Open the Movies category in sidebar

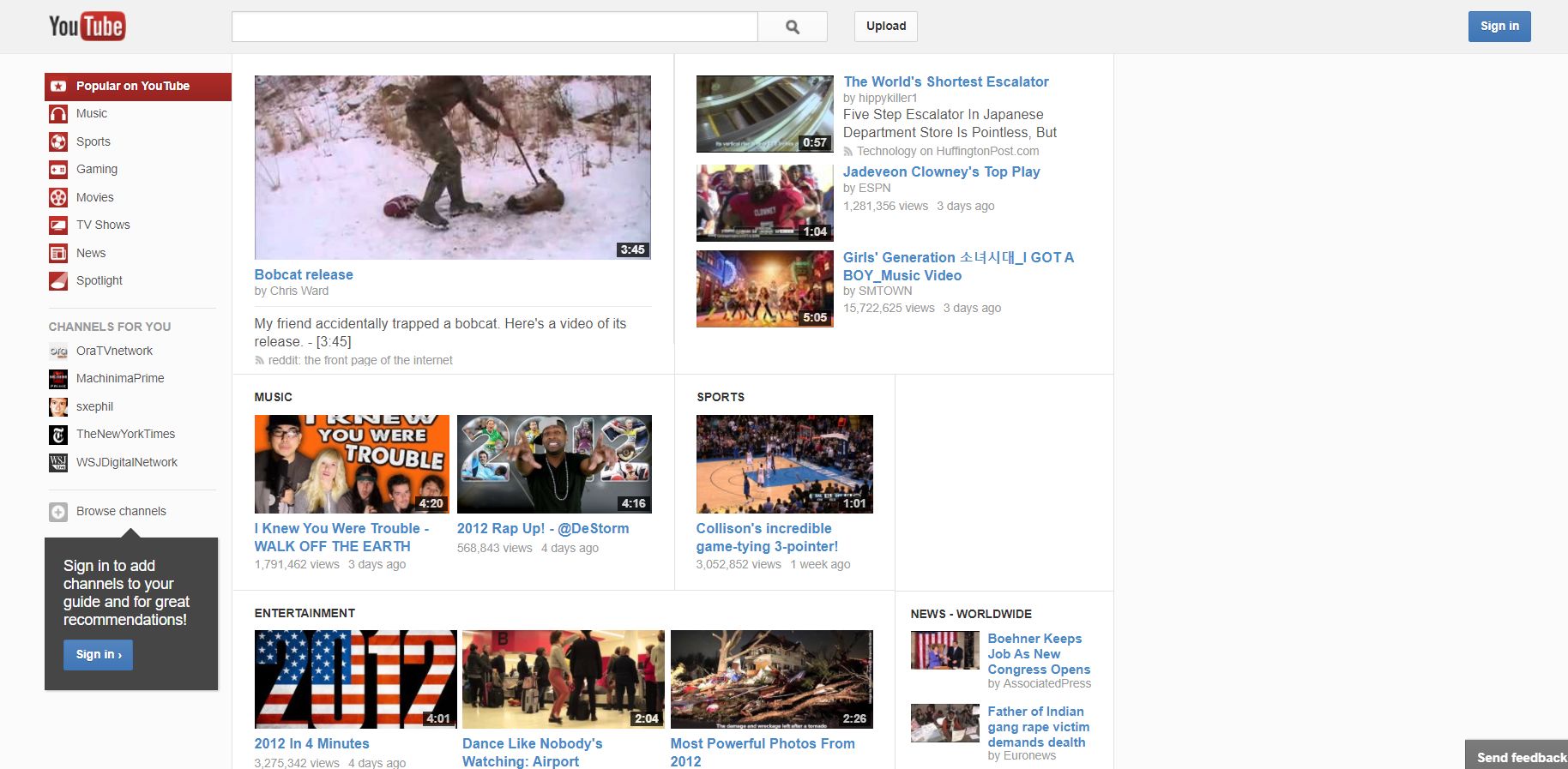95,197
